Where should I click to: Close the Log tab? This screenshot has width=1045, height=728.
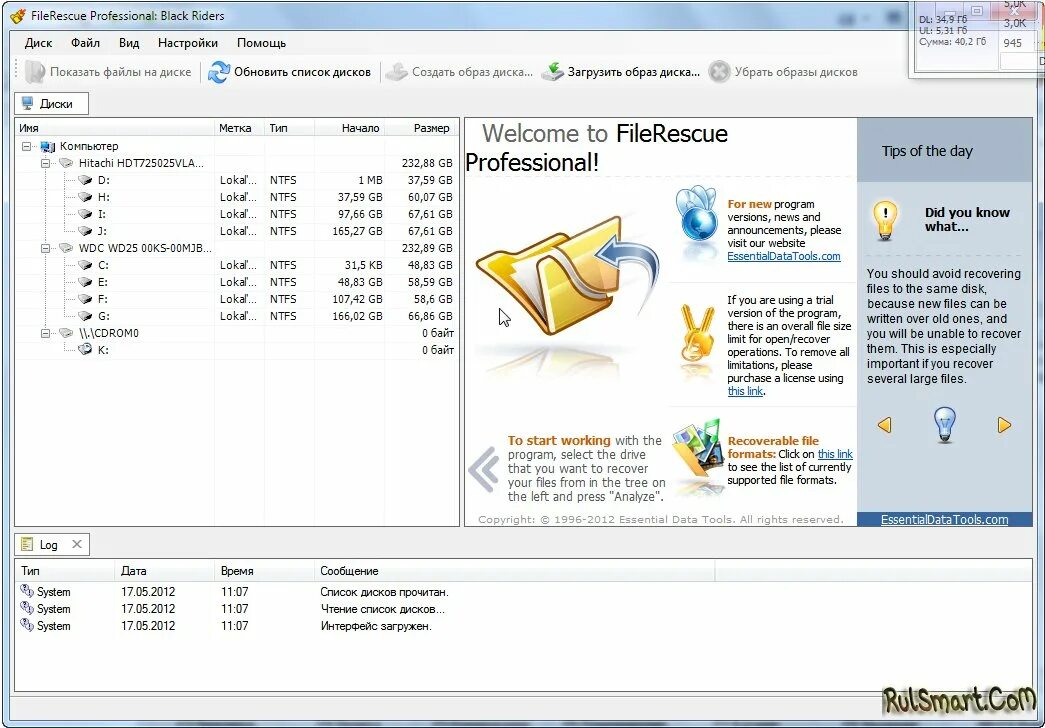tap(77, 544)
